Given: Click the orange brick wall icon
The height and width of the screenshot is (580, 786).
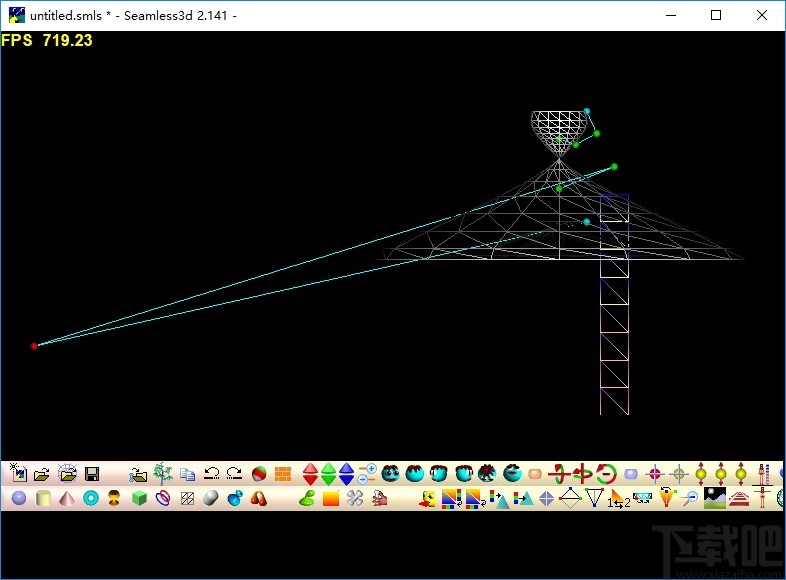Looking at the screenshot, I should pos(283,474).
